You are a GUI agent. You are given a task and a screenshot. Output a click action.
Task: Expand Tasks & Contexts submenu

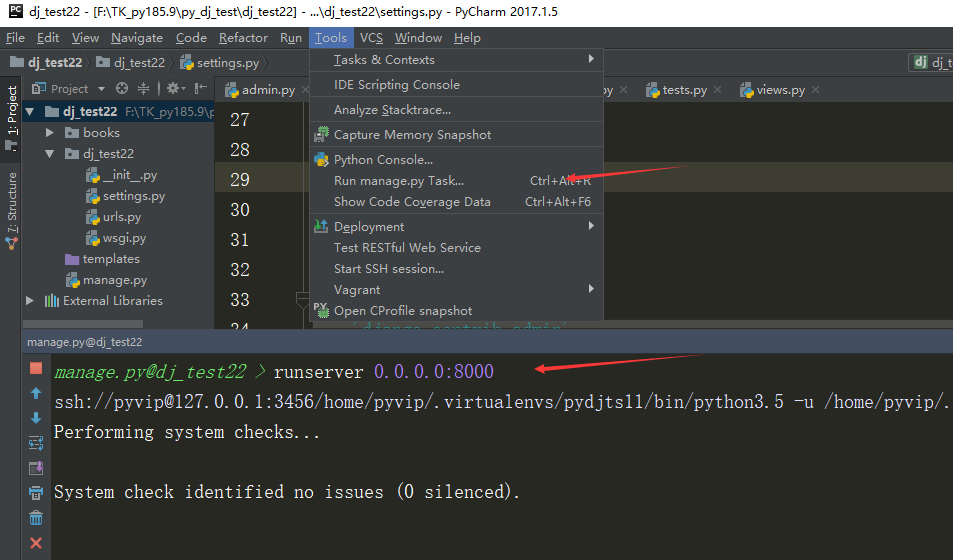(x=456, y=60)
